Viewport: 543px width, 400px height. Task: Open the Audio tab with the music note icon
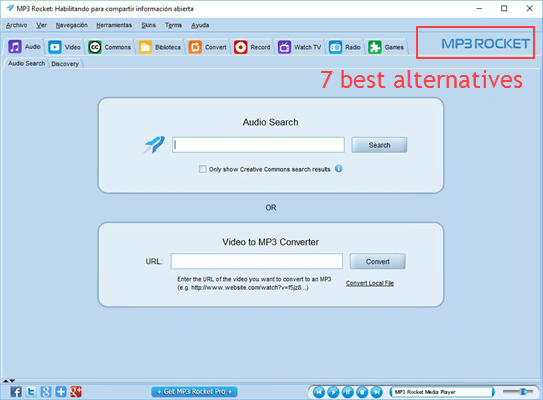24,47
